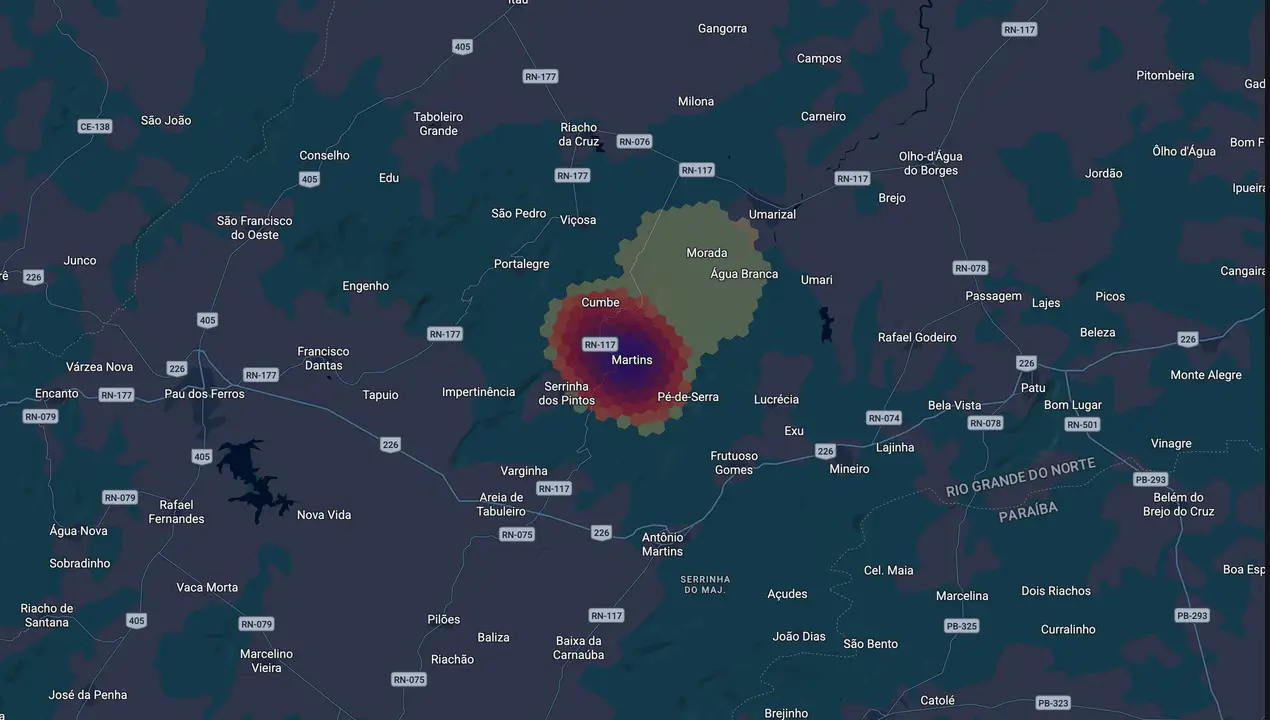1270x720 pixels.
Task: Select the Olho-d'Água do Borges label
Action: 930,163
